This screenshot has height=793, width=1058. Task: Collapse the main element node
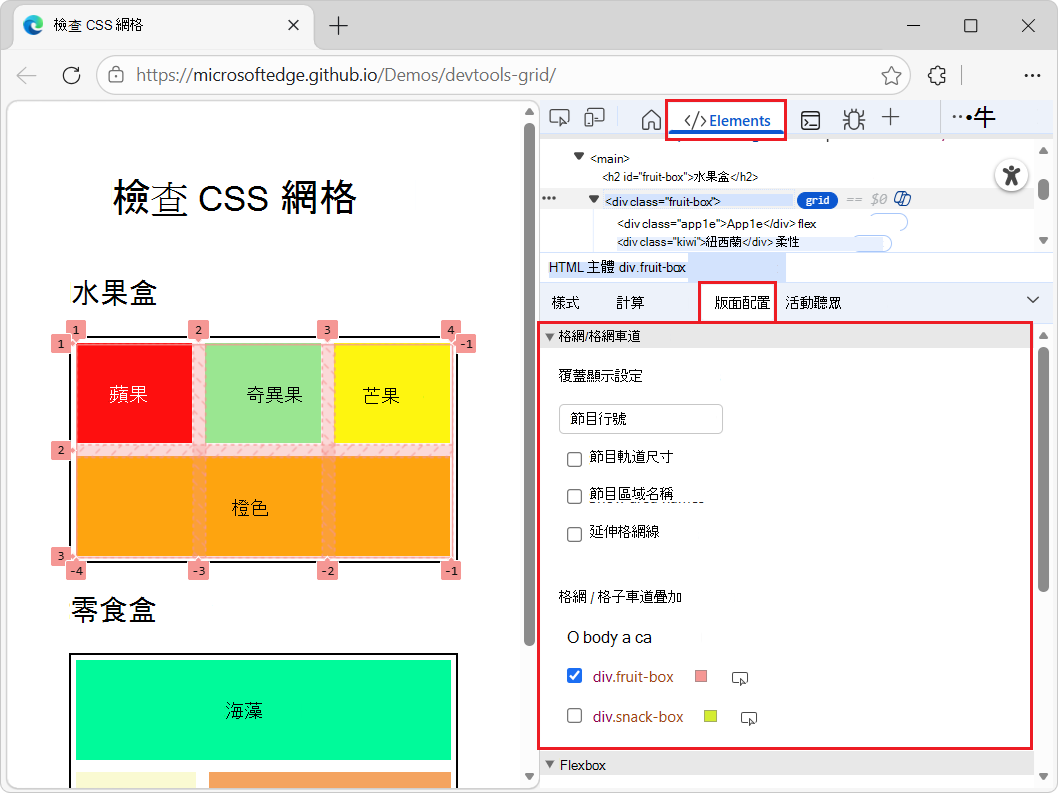(578, 157)
